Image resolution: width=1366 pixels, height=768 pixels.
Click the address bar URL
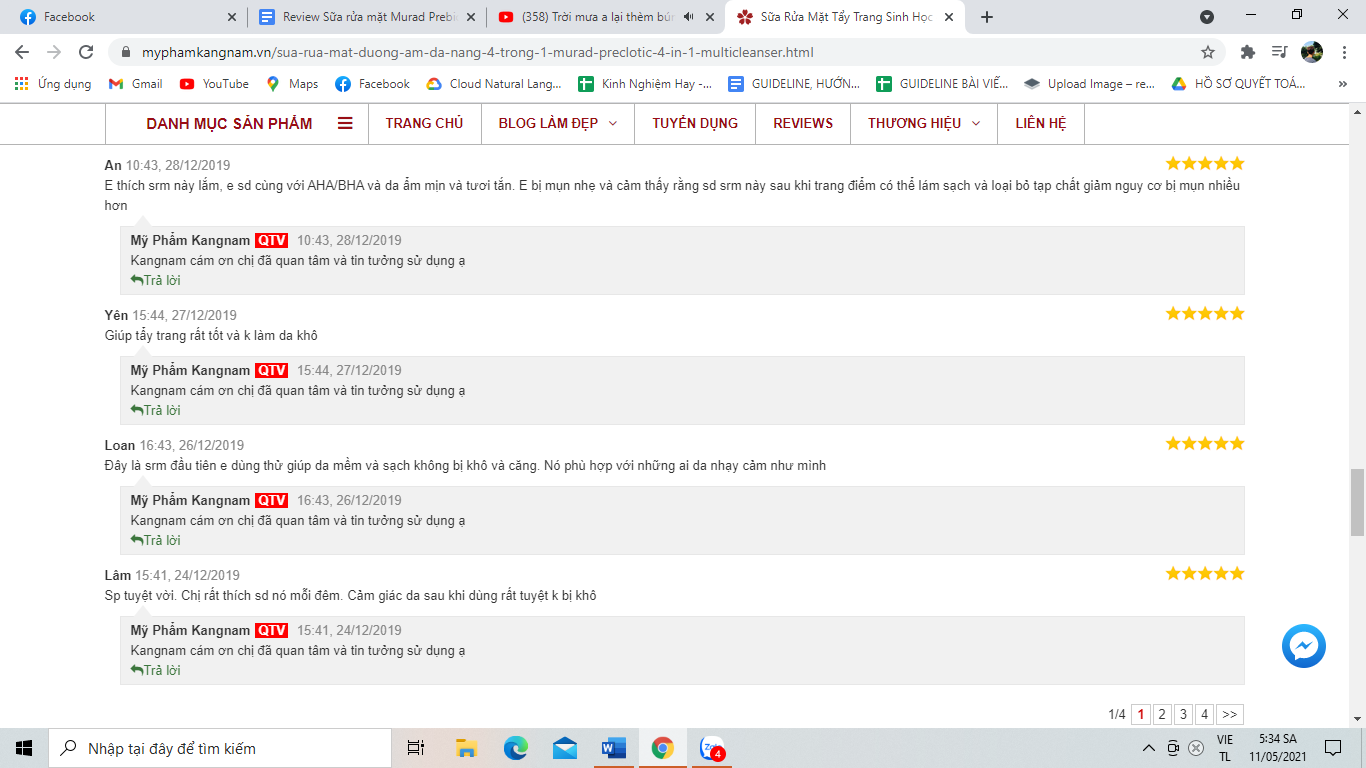coord(477,52)
